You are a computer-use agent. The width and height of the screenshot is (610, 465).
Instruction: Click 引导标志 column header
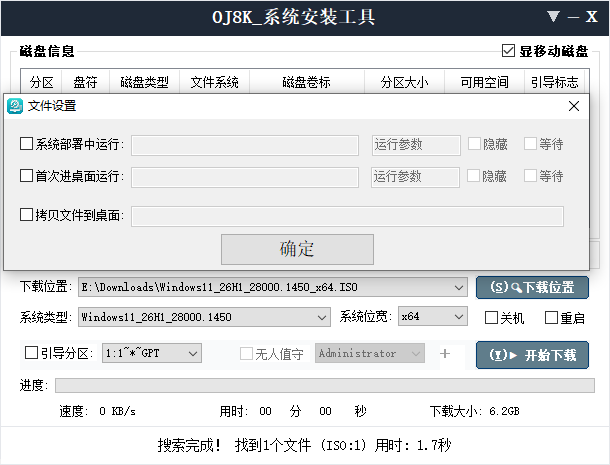tap(554, 82)
